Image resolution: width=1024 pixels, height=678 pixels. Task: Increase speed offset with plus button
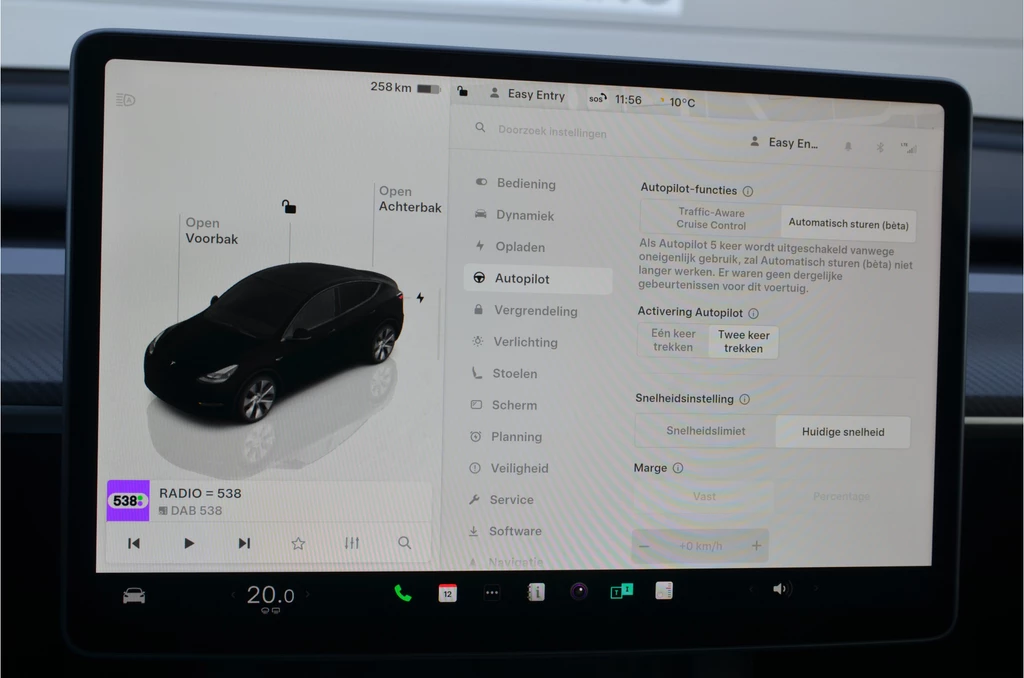point(756,546)
